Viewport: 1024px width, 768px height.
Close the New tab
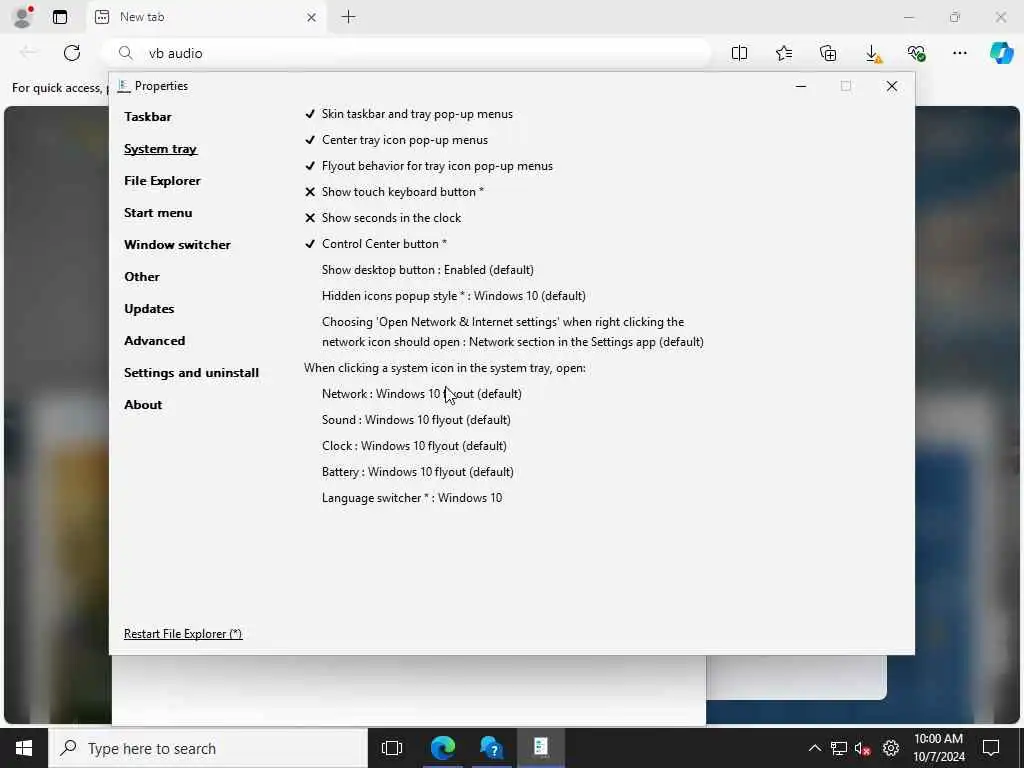(312, 18)
